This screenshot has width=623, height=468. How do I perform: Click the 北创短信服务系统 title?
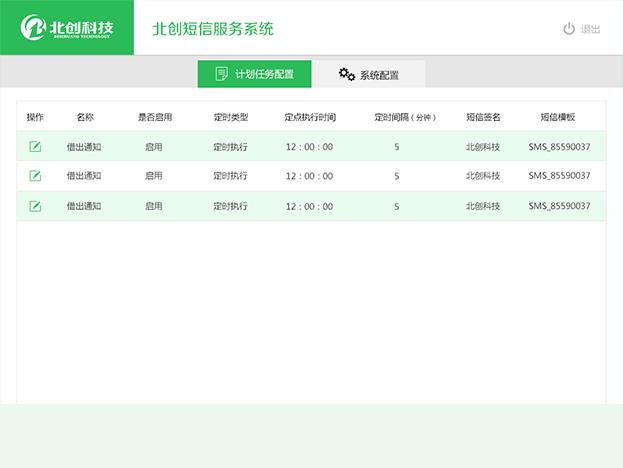pyautogui.click(x=212, y=29)
